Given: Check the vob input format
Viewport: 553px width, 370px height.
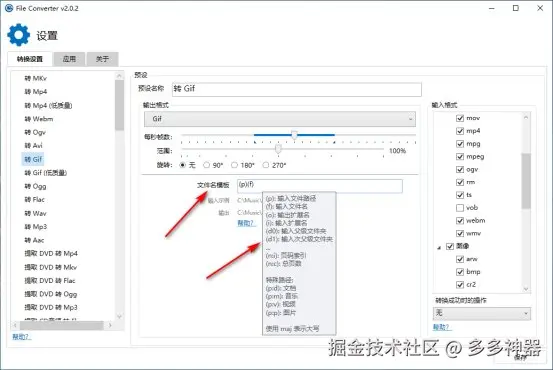Looking at the screenshot, I should (x=460, y=208).
